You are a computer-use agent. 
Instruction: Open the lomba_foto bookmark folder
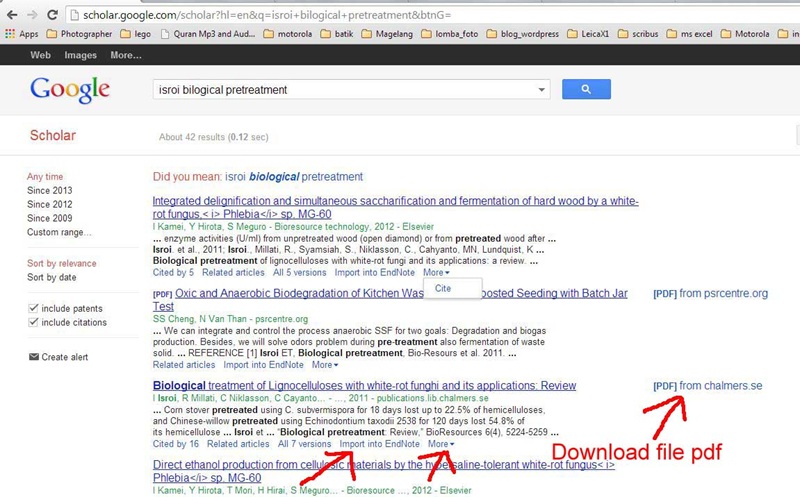450,34
